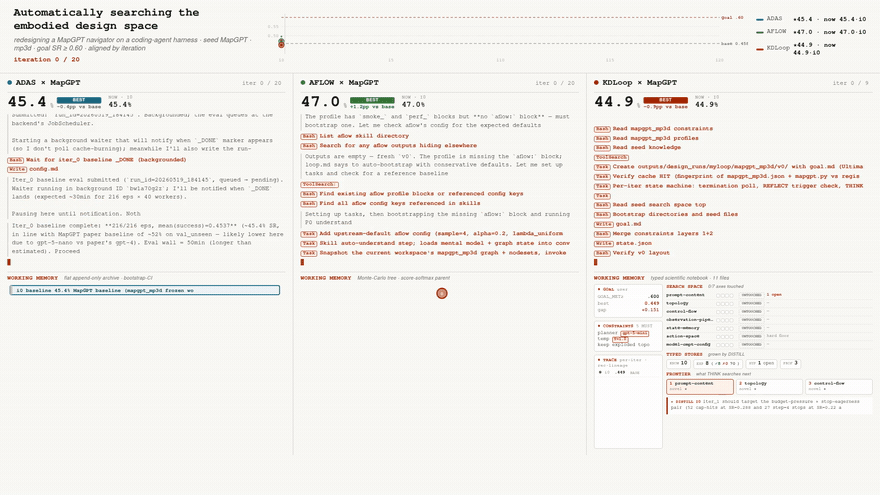Open the CONSTRAINTS card in KDLoop memory

628,336
